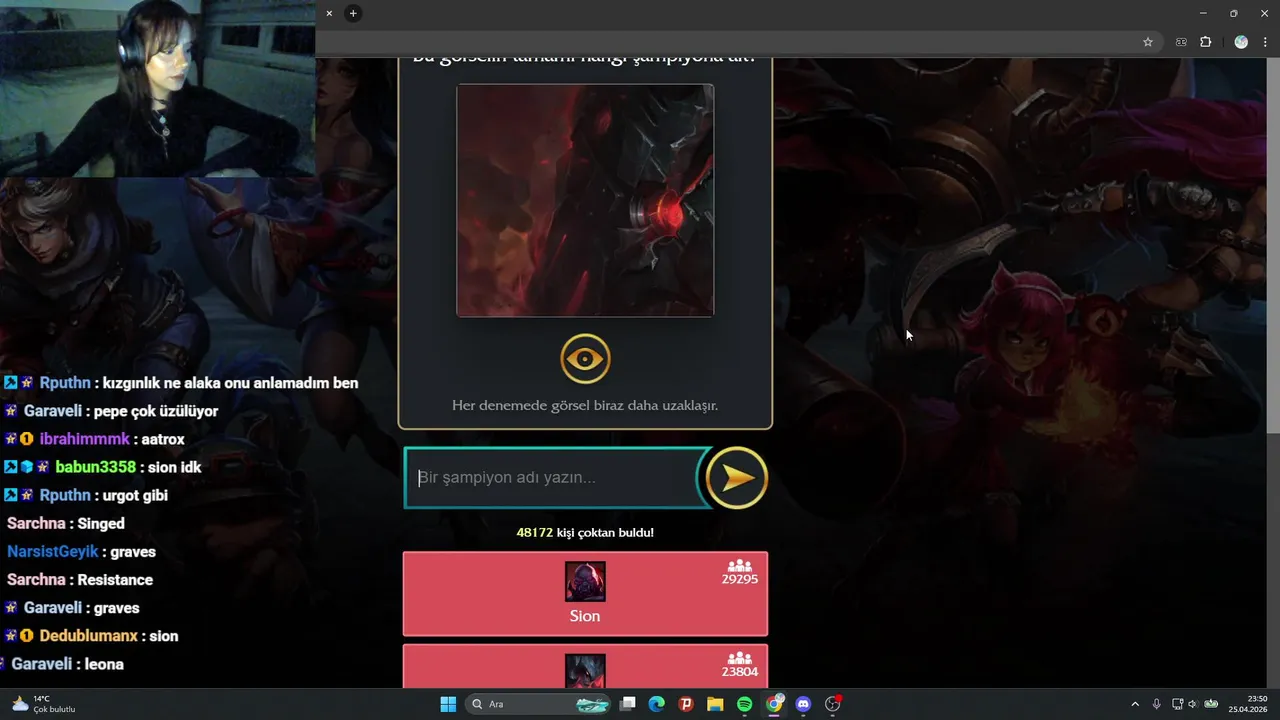Click username NarsistGeyik in chat
Viewport: 1280px width, 720px height.
point(53,551)
